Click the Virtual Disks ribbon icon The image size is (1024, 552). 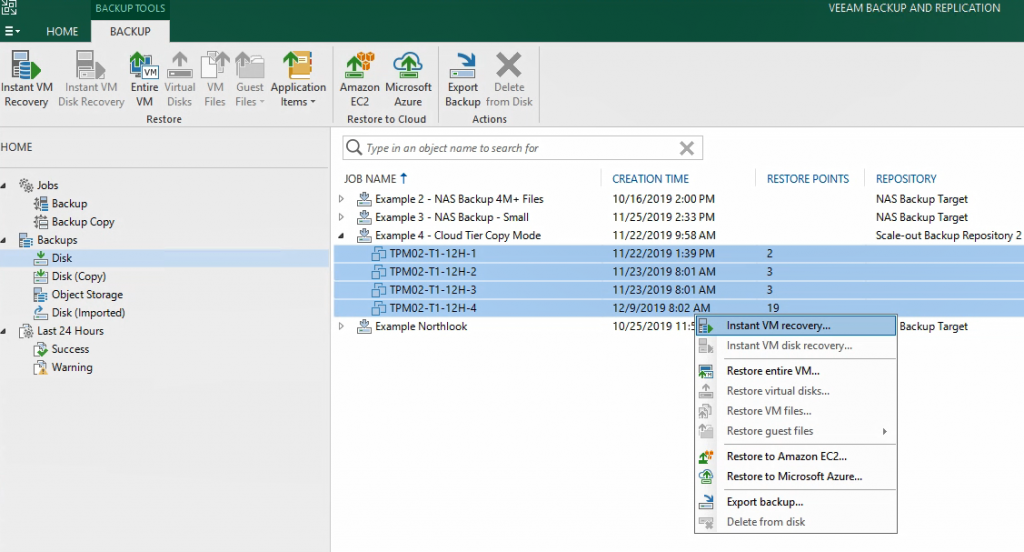180,79
